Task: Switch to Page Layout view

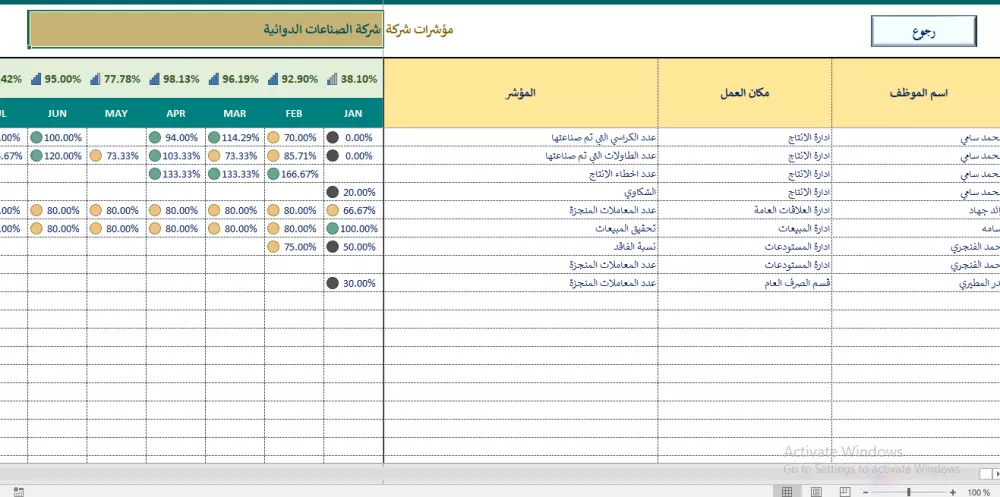Action: click(x=816, y=491)
